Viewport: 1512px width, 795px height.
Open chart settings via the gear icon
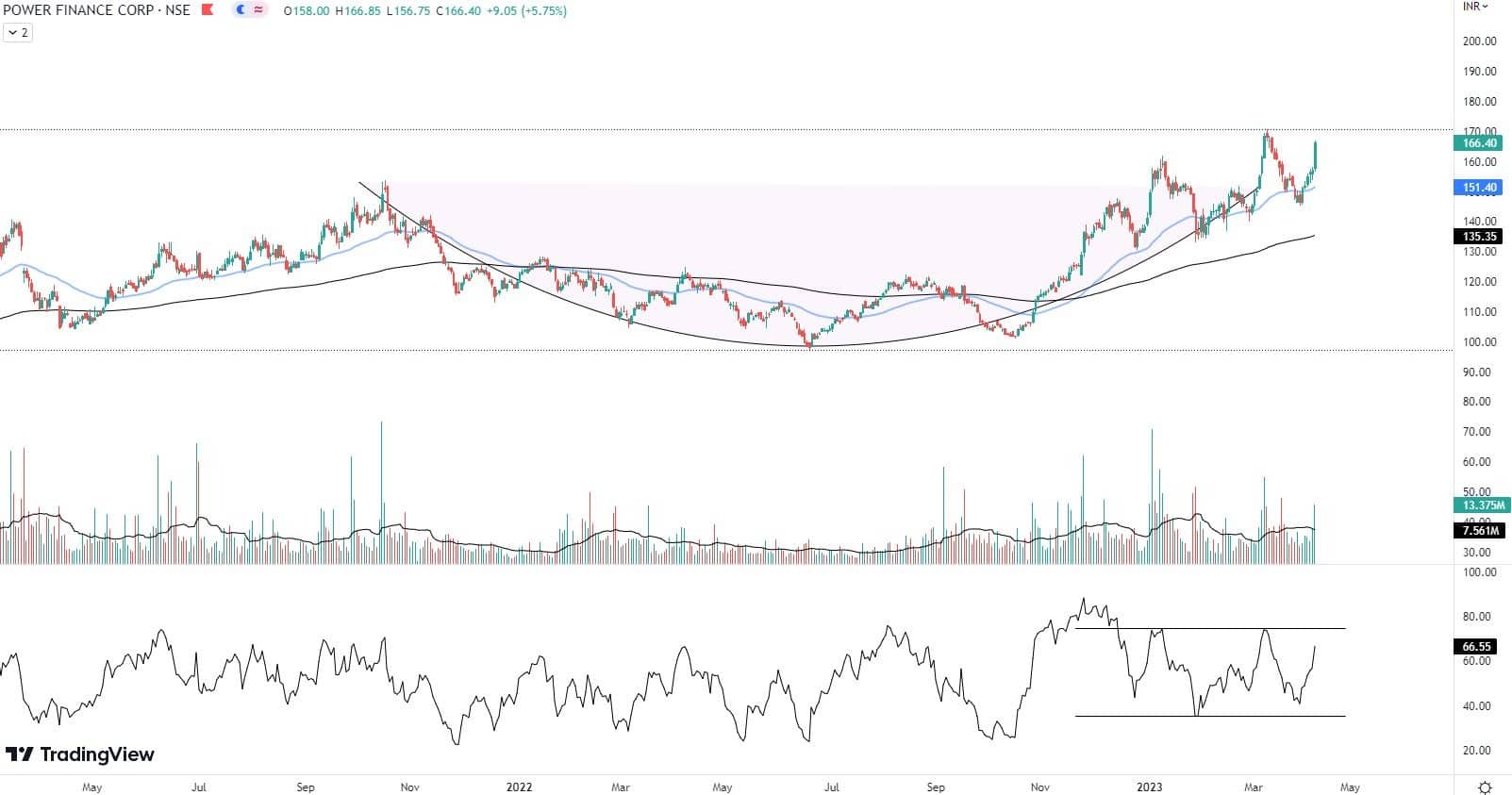[1485, 787]
